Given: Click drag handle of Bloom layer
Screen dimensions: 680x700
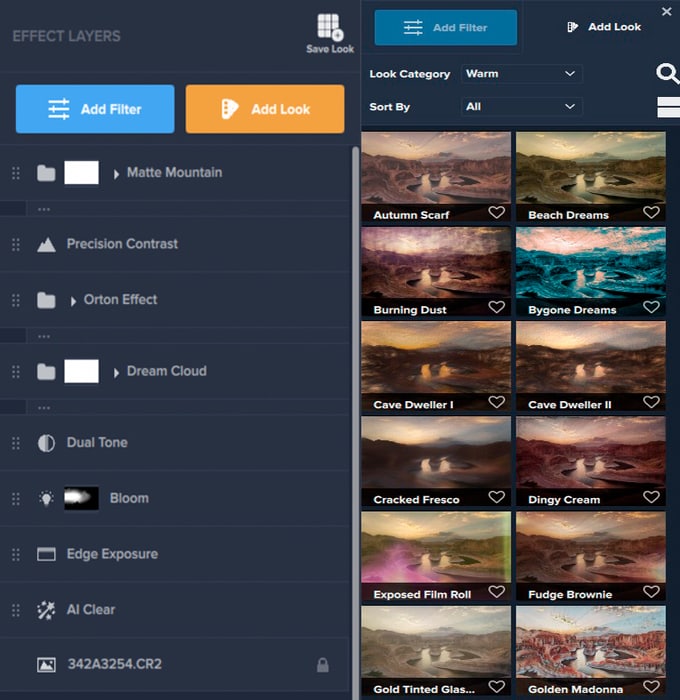Looking at the screenshot, I should (16, 499).
